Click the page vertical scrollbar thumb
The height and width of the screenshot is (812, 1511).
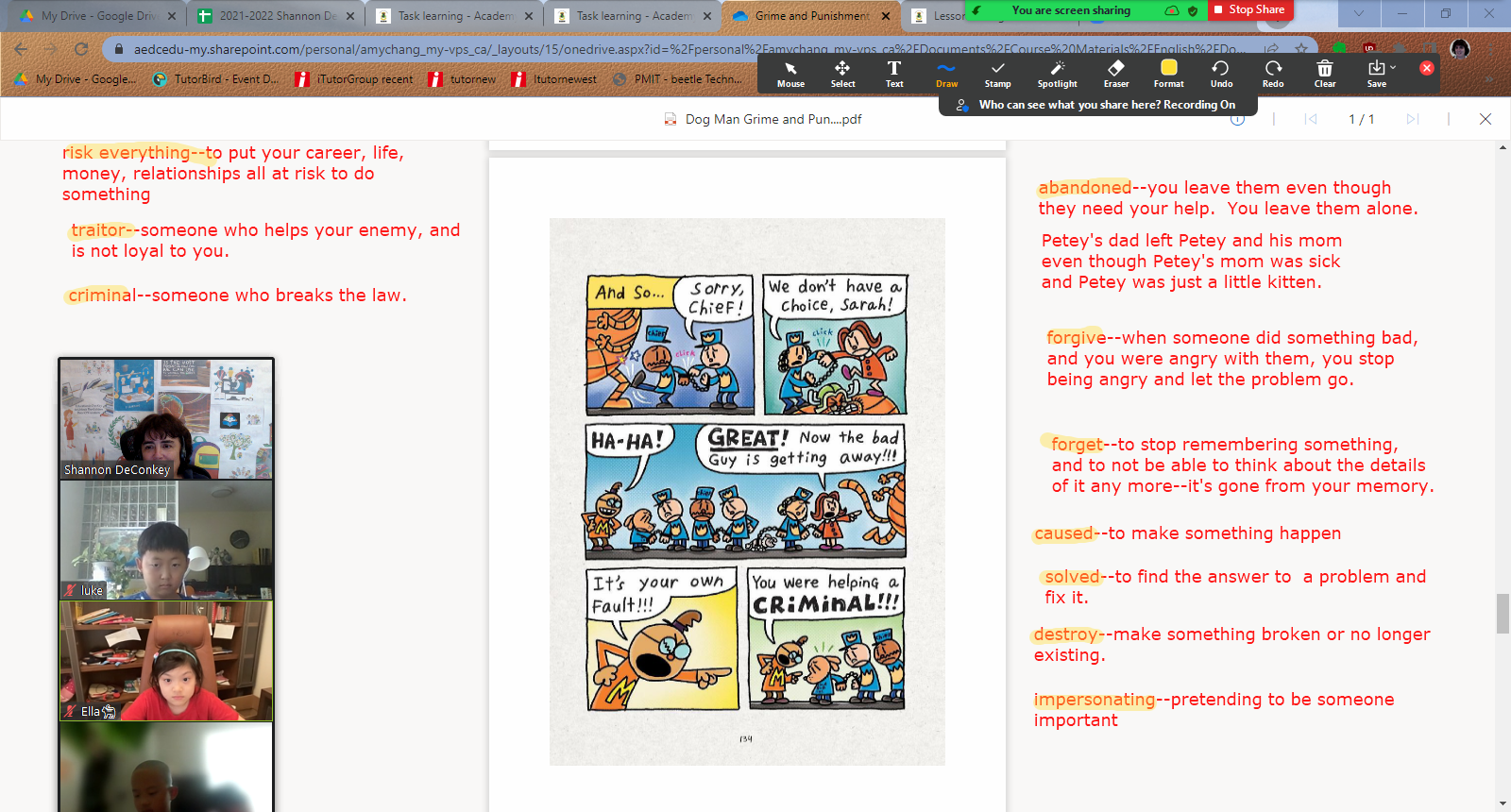pyautogui.click(x=1503, y=614)
